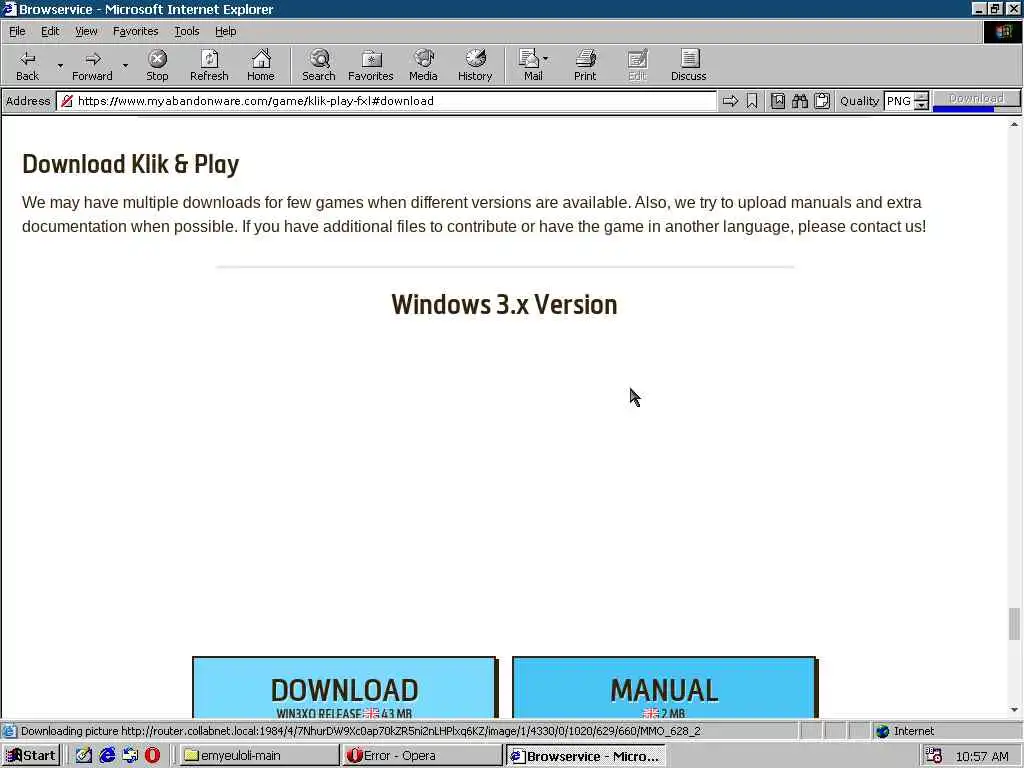
Task: Click the 10:57 AM clock
Action: click(982, 756)
